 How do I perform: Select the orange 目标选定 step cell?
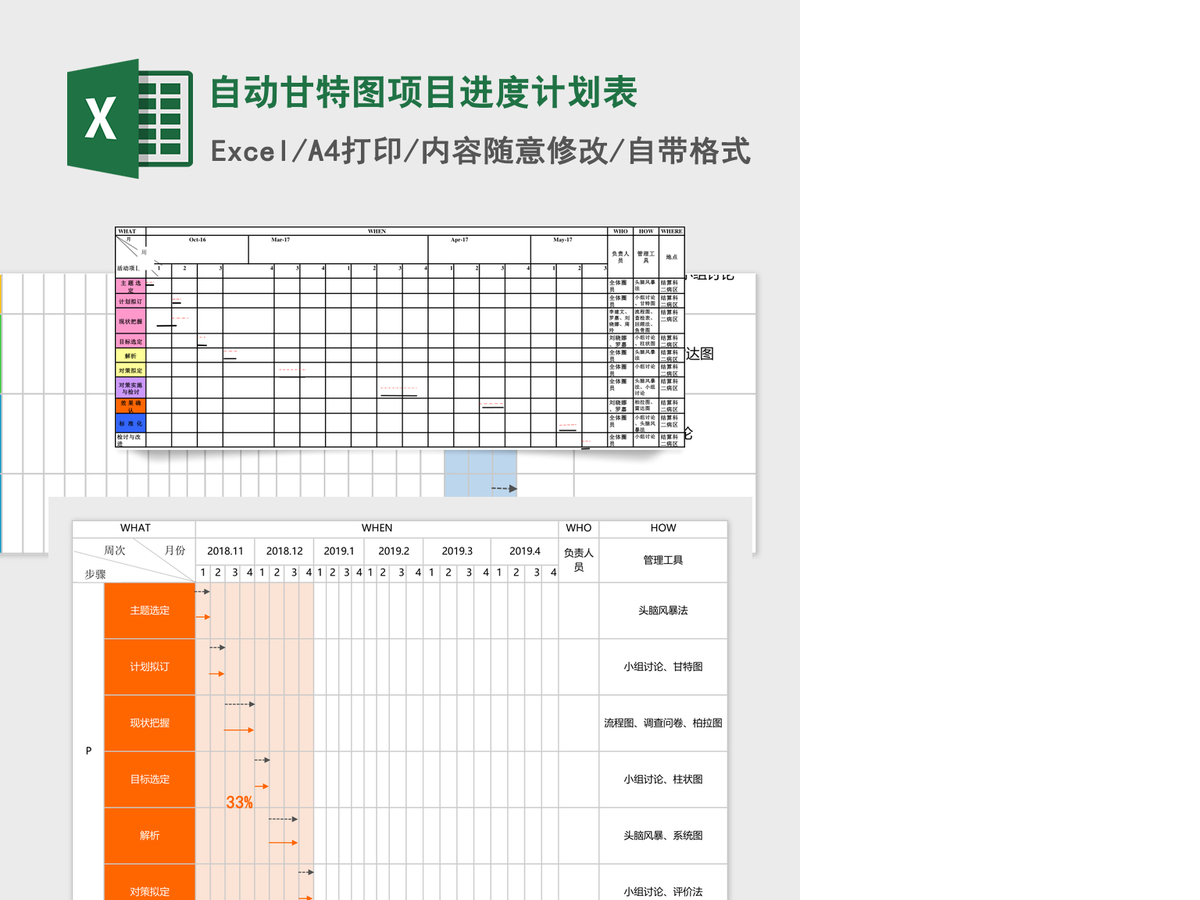(x=150, y=779)
